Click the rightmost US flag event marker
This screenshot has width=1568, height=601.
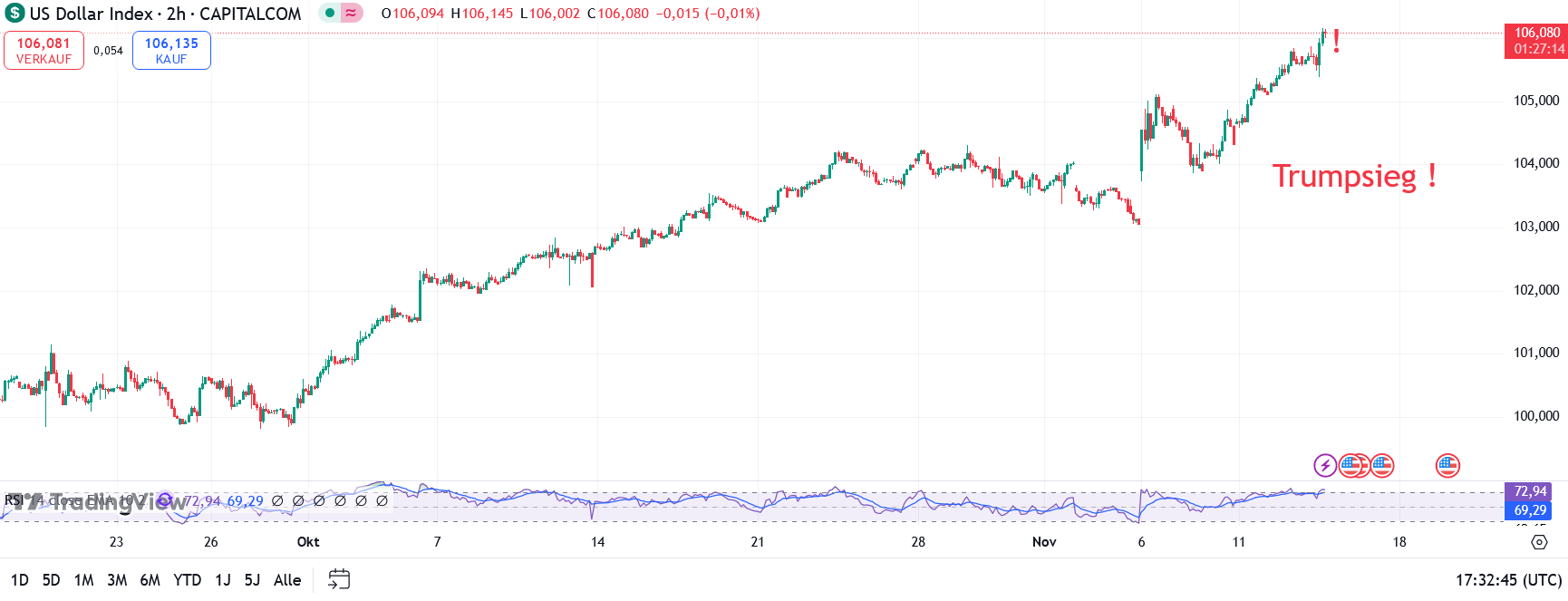(x=1447, y=466)
